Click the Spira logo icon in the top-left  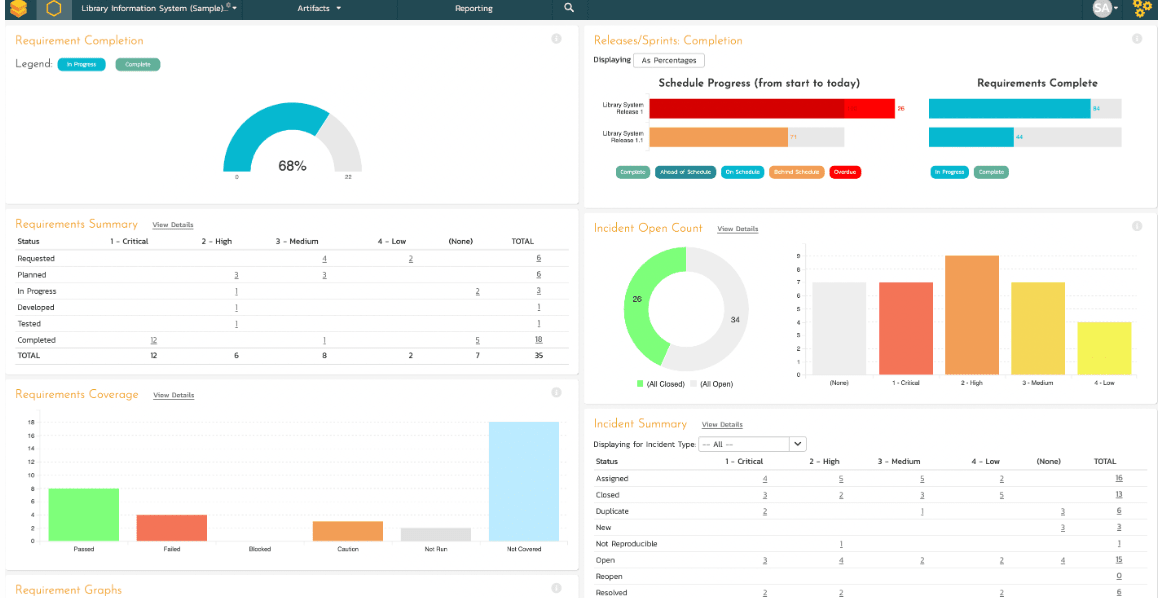pyautogui.click(x=18, y=9)
